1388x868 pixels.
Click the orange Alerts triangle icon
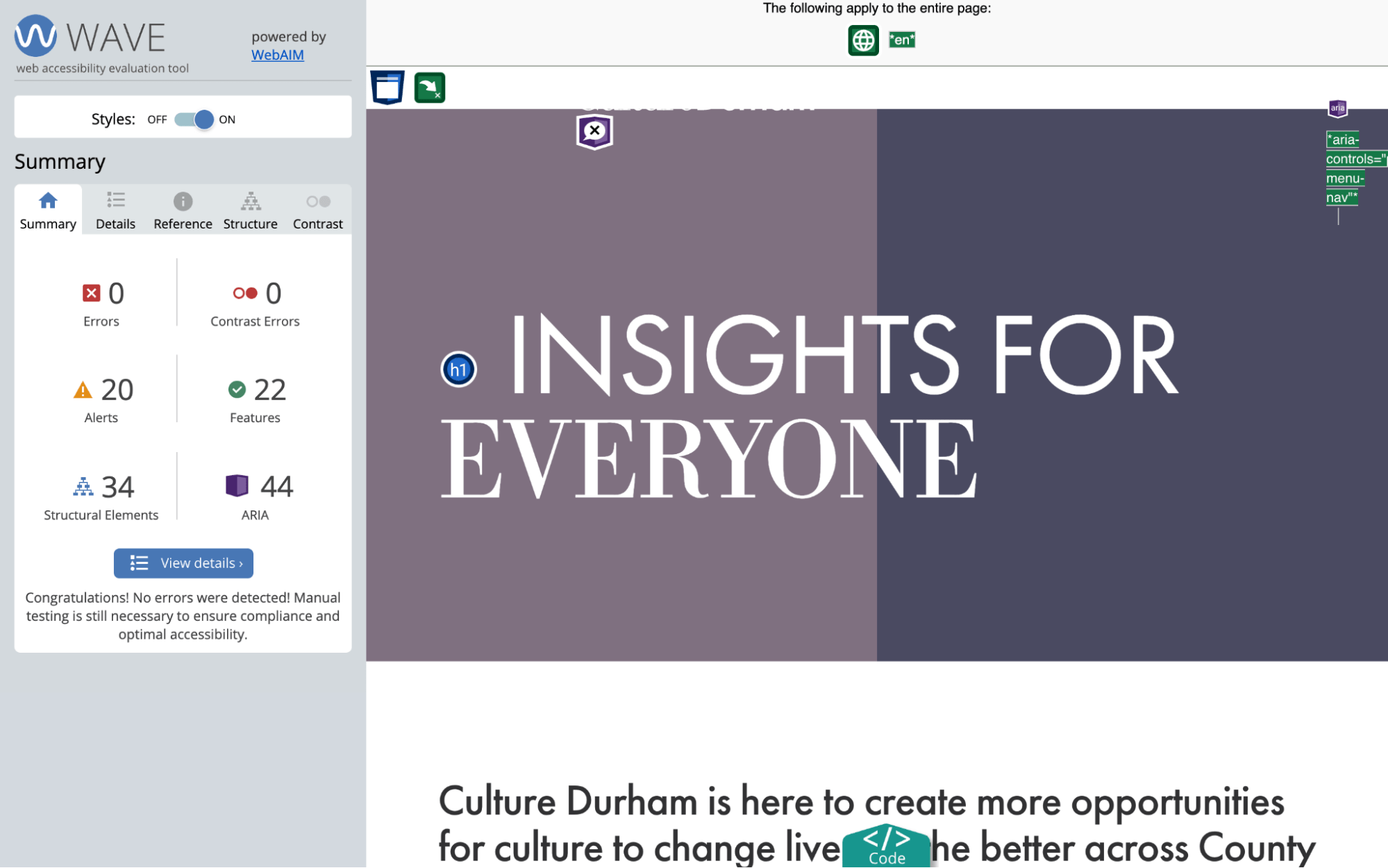click(83, 390)
